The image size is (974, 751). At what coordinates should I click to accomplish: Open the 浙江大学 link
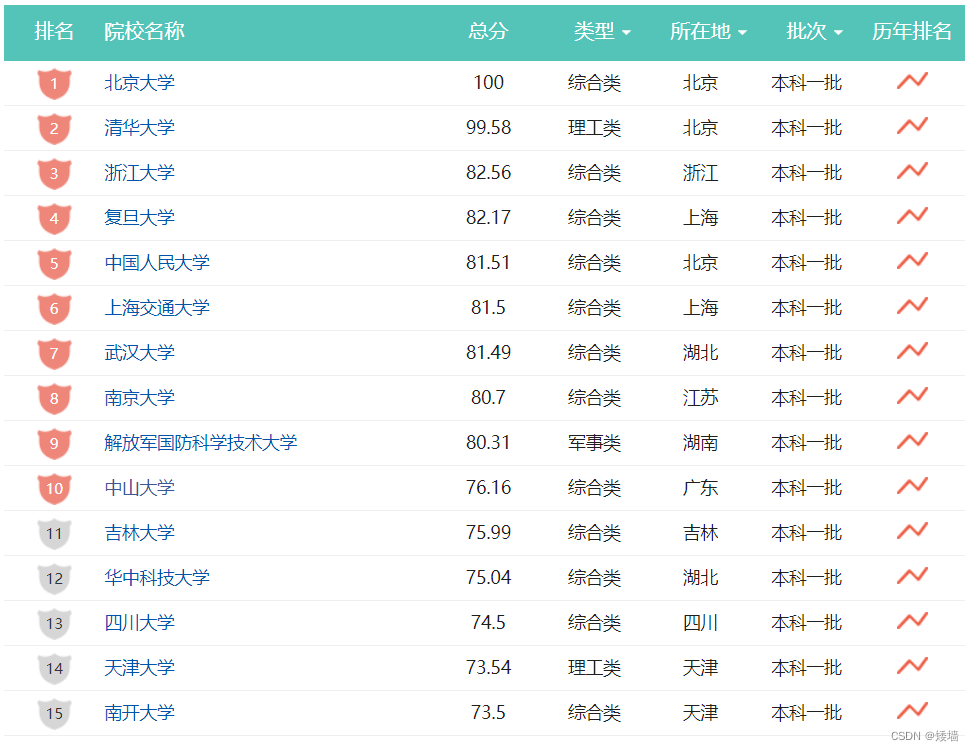tap(140, 173)
